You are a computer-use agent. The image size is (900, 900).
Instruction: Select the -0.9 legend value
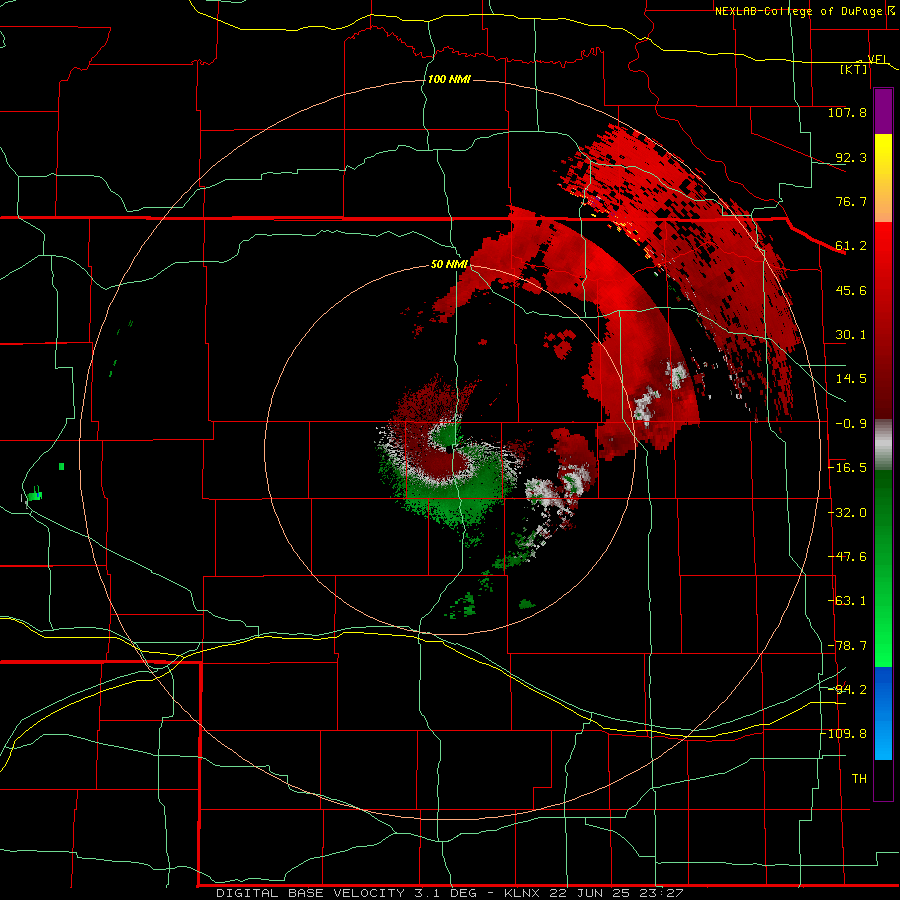click(851, 424)
